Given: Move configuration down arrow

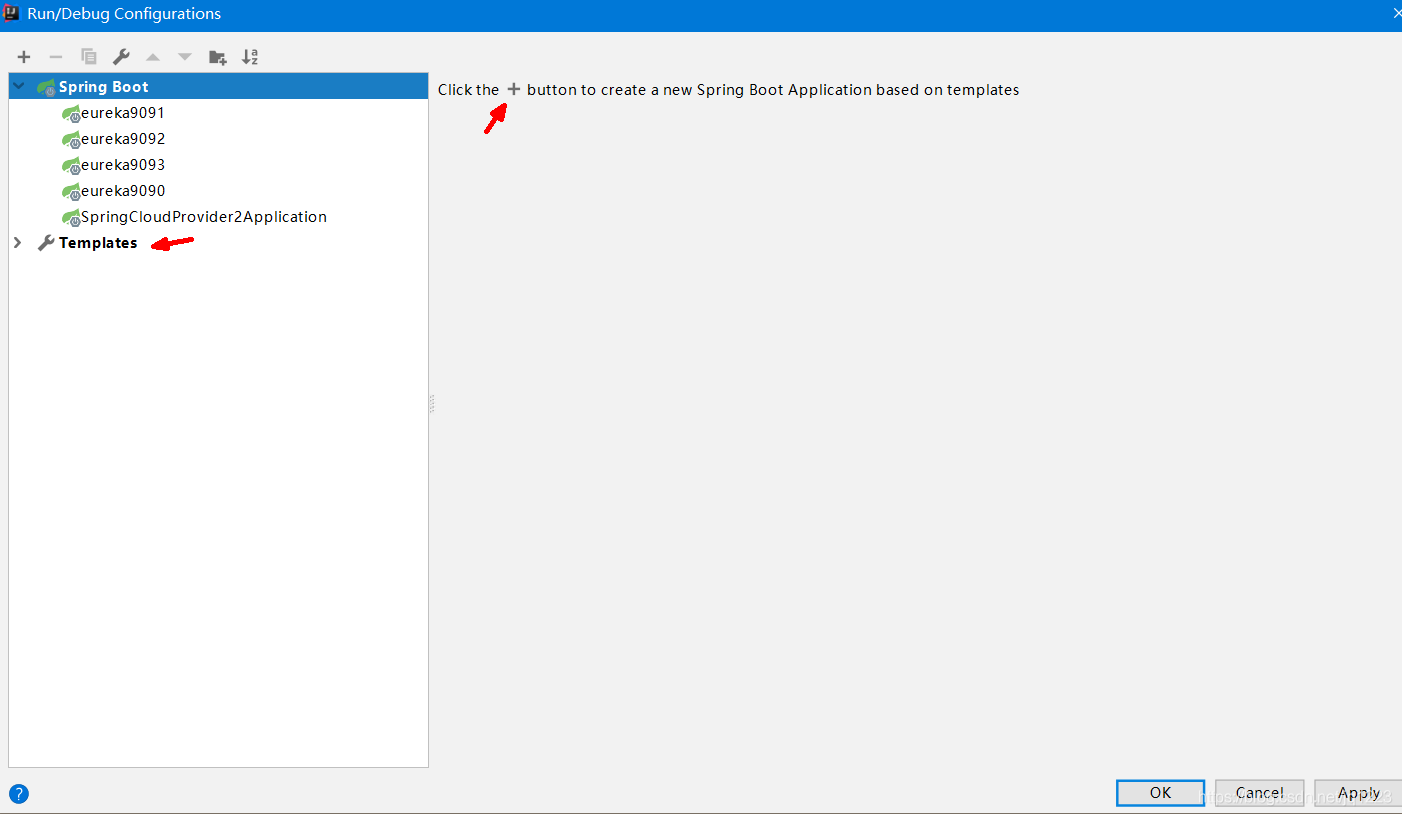Looking at the screenshot, I should click(x=185, y=57).
